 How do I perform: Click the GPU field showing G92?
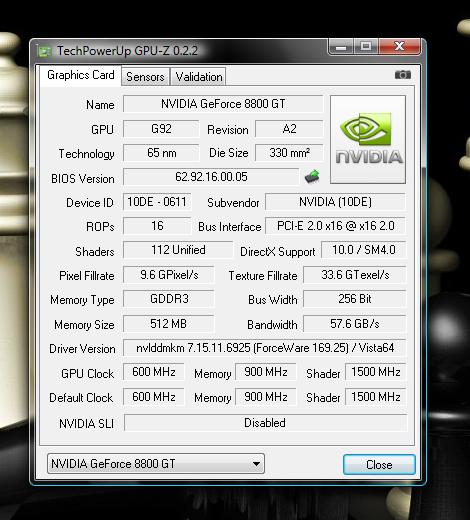[x=161, y=129]
